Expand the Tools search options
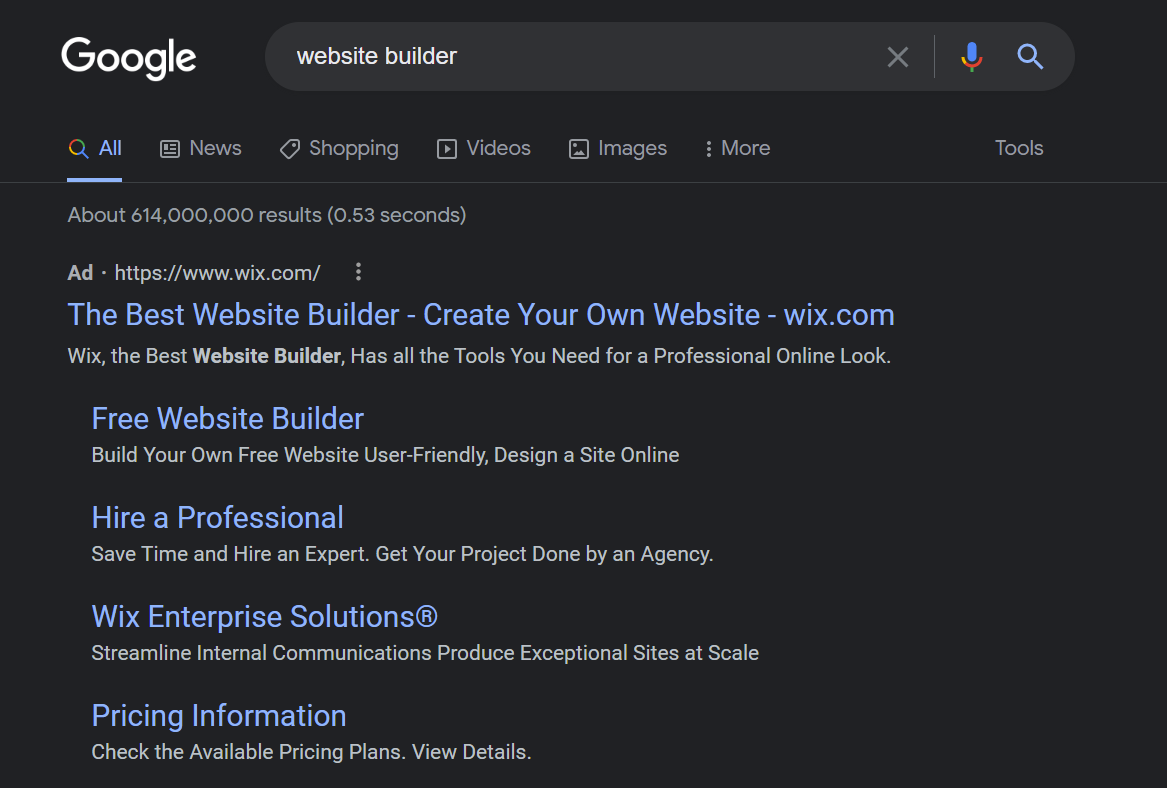Screen dimensions: 1167x788 (x=1018, y=148)
